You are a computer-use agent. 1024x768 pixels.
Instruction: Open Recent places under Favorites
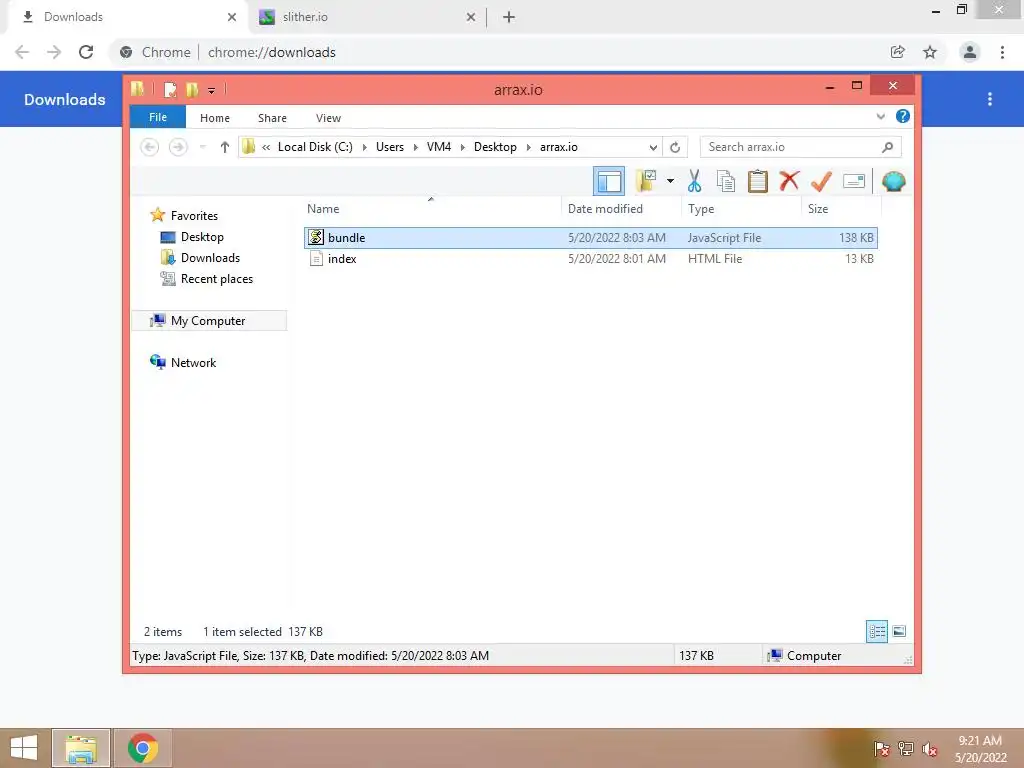tap(207, 279)
